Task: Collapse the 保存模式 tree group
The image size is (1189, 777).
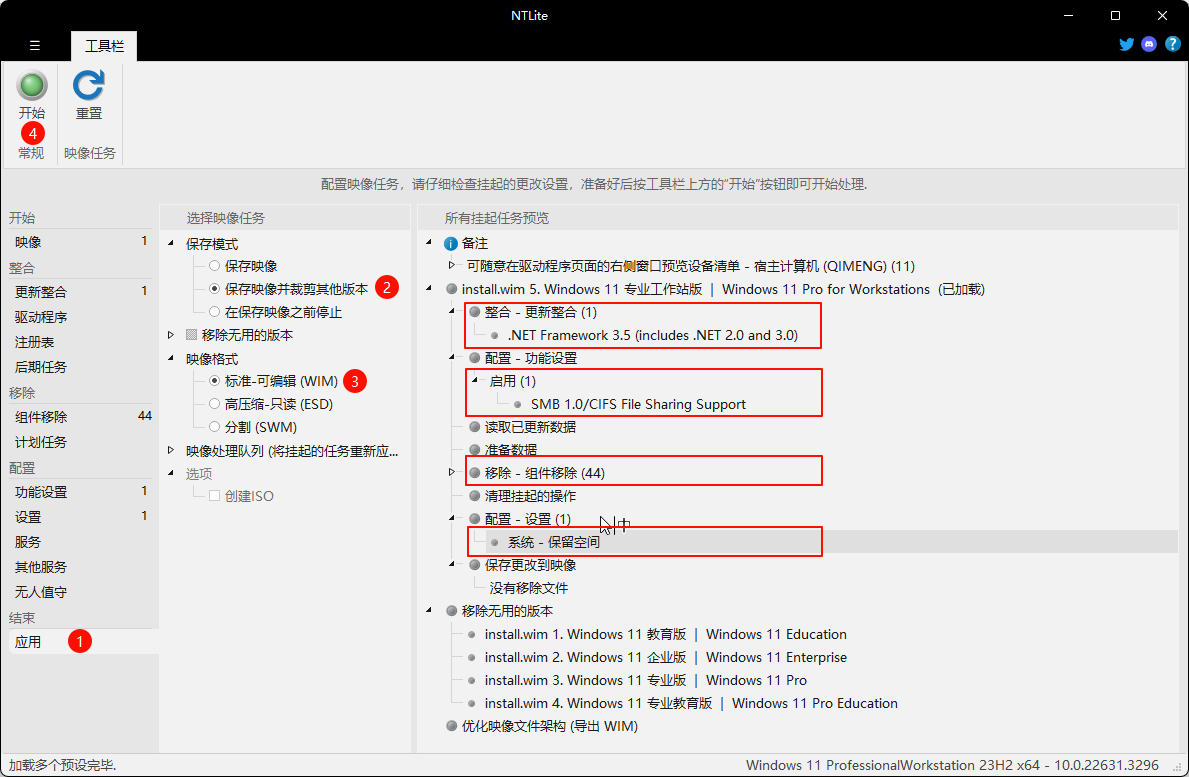Action: coord(171,243)
